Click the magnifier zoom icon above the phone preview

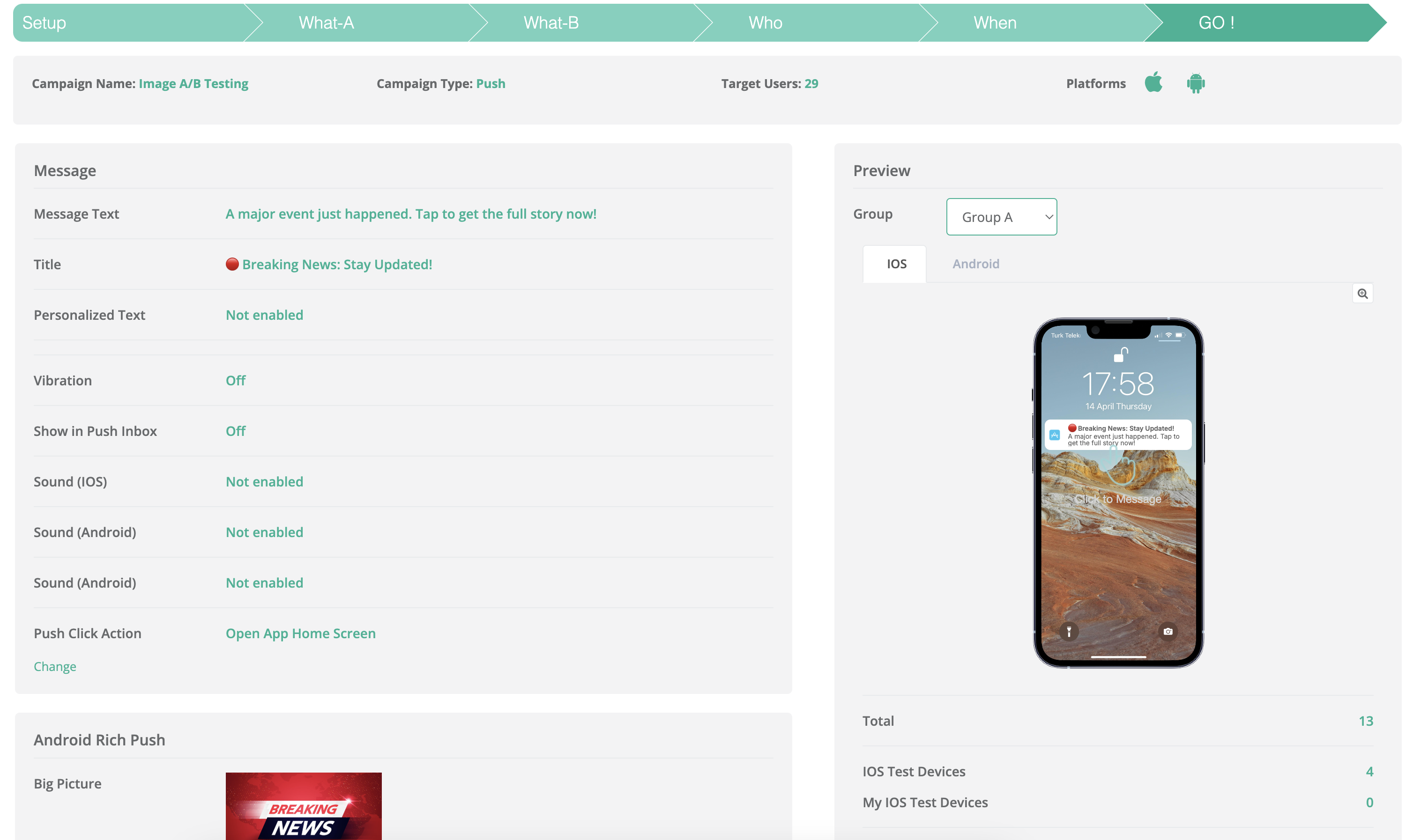point(1362,294)
